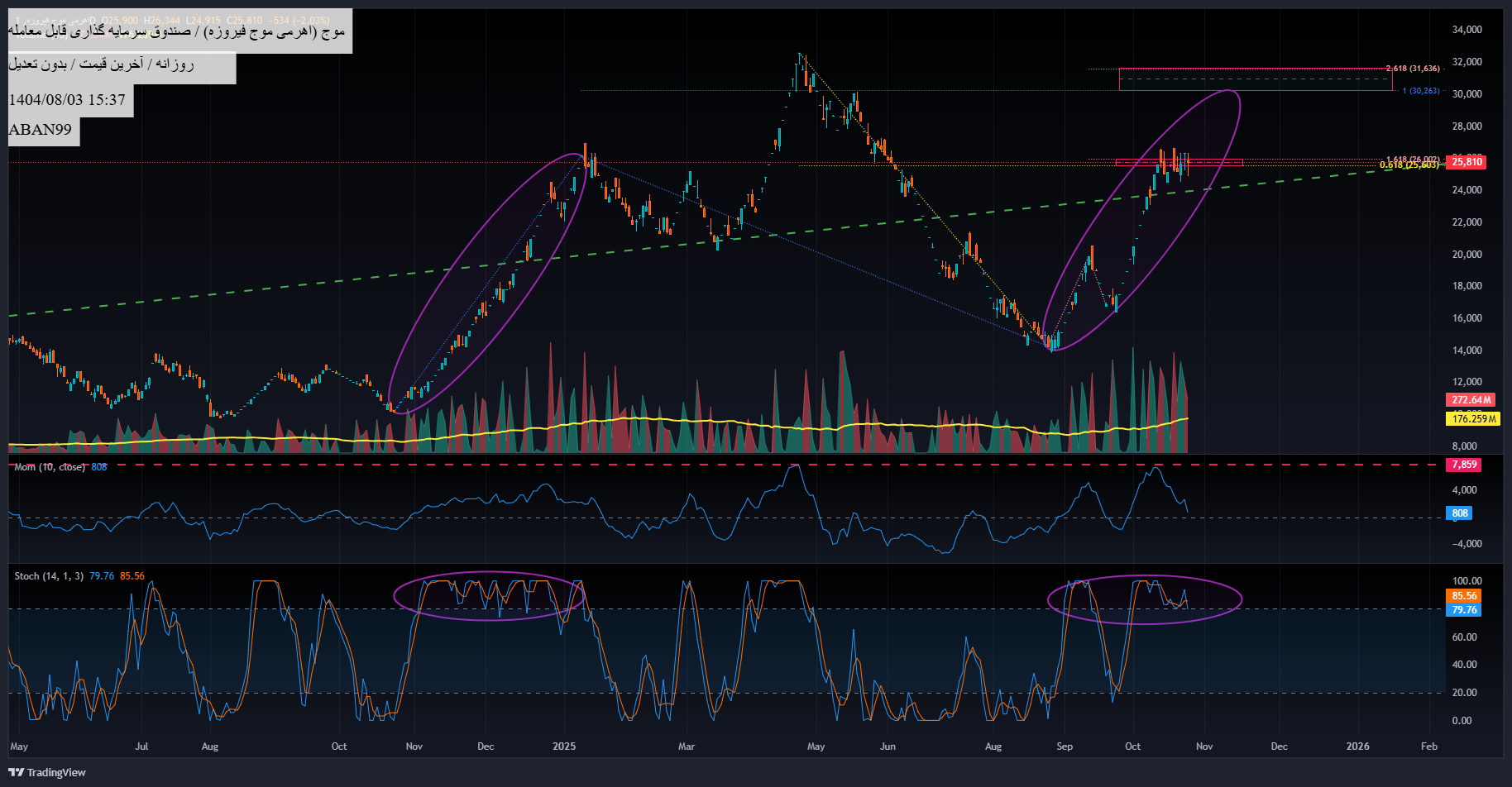The image size is (1512, 787).
Task: Click the pink 7,859 momentum level label
Action: [1464, 465]
